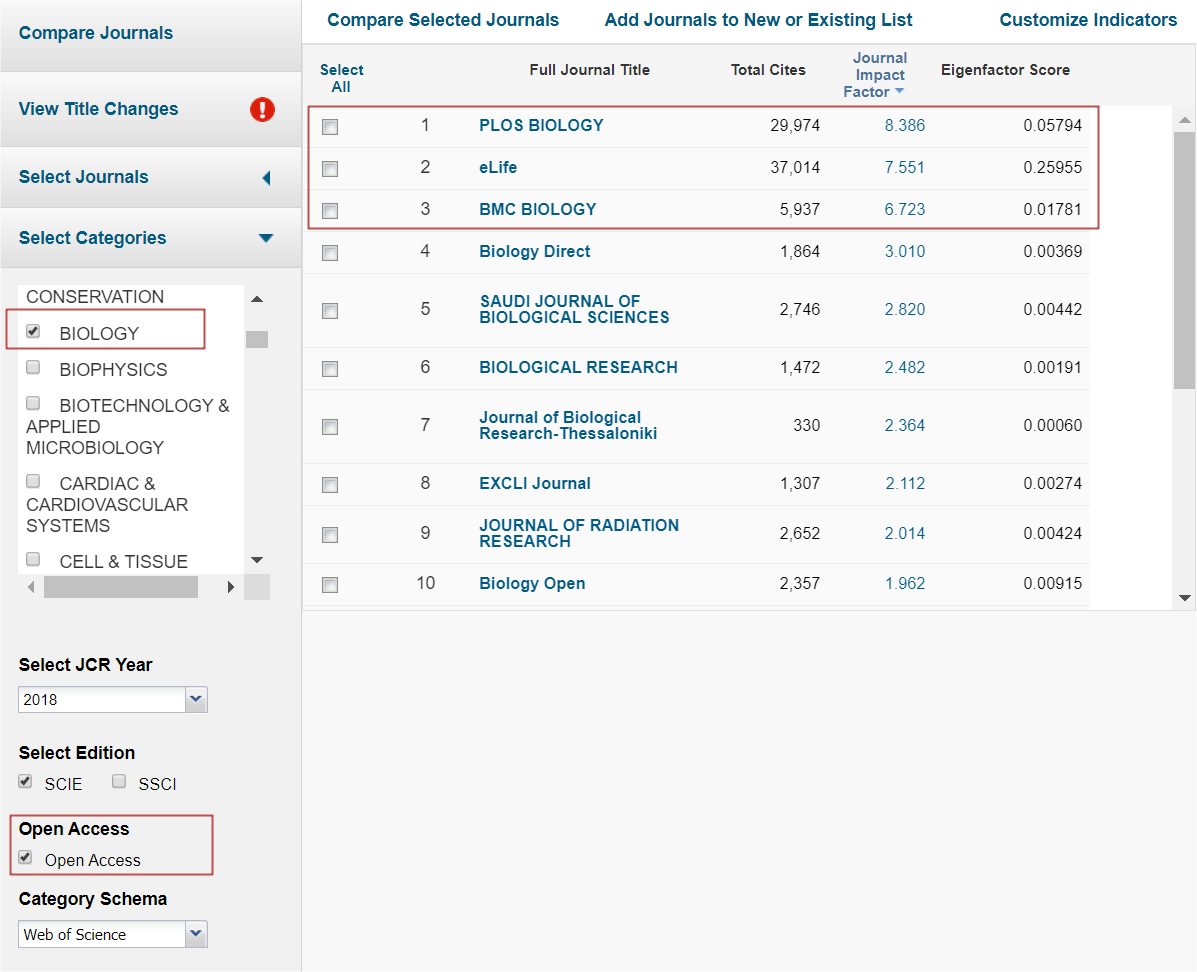The width and height of the screenshot is (1197, 972).
Task: Open the Select JCR Year dropdown
Action: 196,700
